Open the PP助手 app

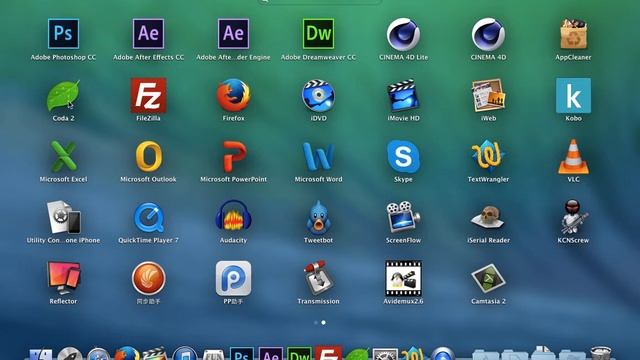click(233, 278)
